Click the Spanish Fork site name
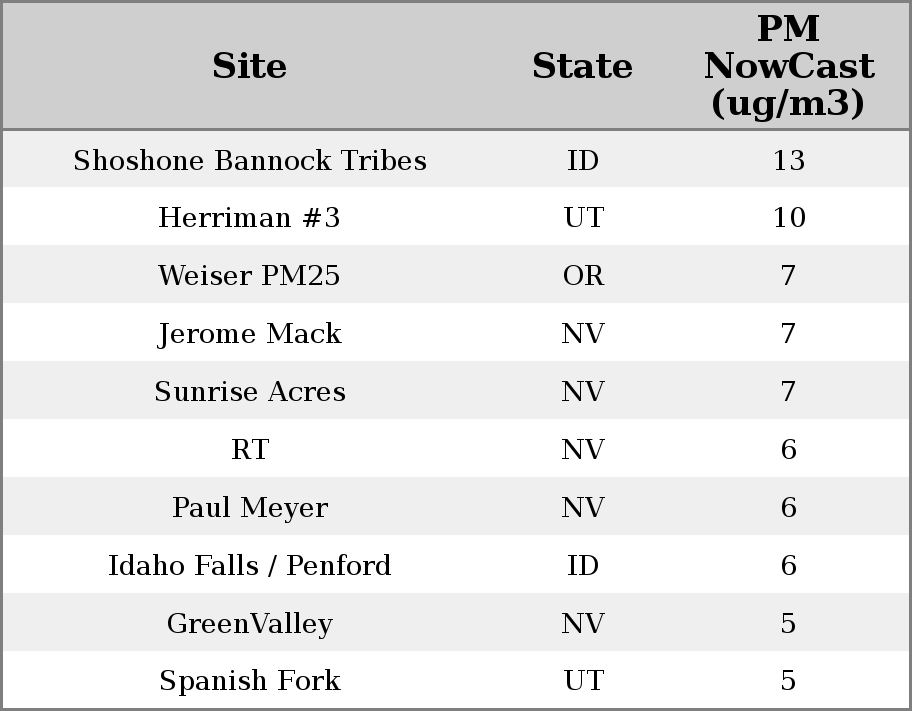This screenshot has width=912, height=711. (250, 681)
